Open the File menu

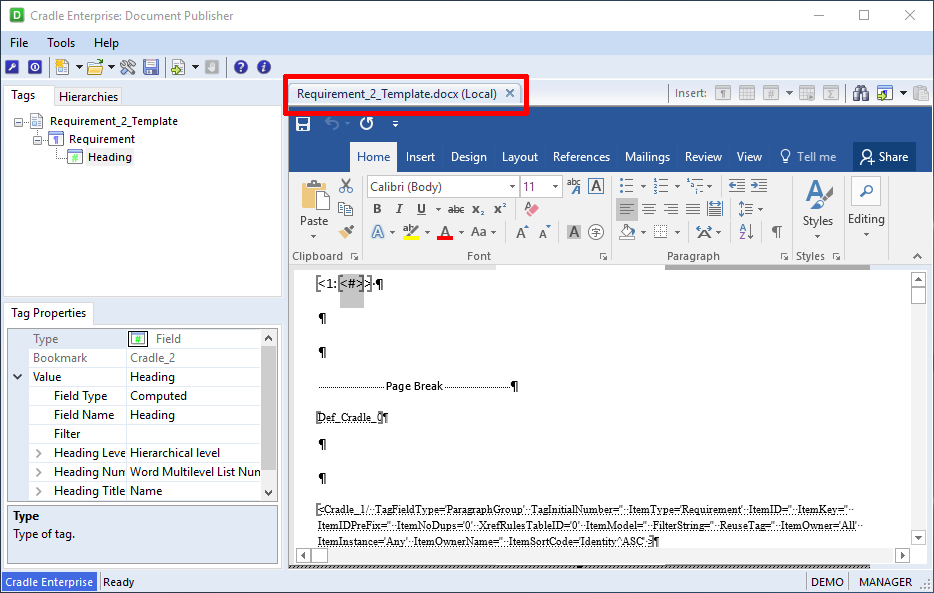(x=19, y=43)
